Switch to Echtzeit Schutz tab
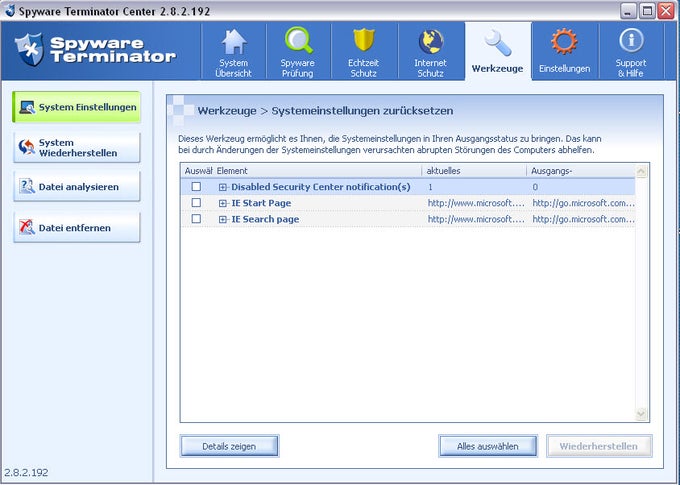 (x=363, y=52)
